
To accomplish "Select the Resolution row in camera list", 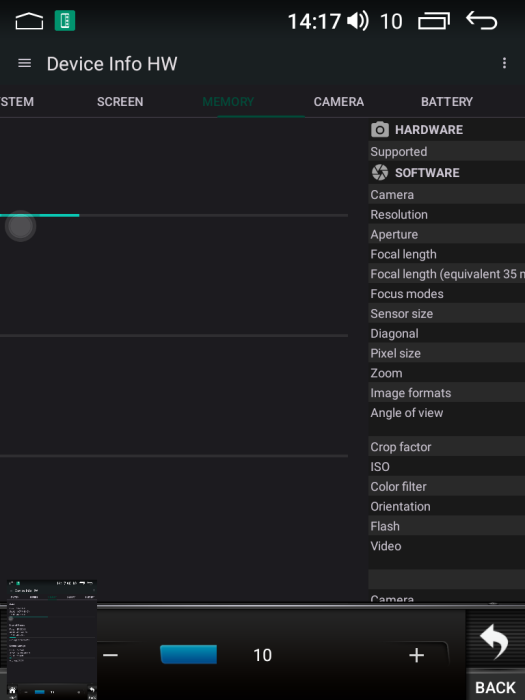I will click(x=447, y=215).
